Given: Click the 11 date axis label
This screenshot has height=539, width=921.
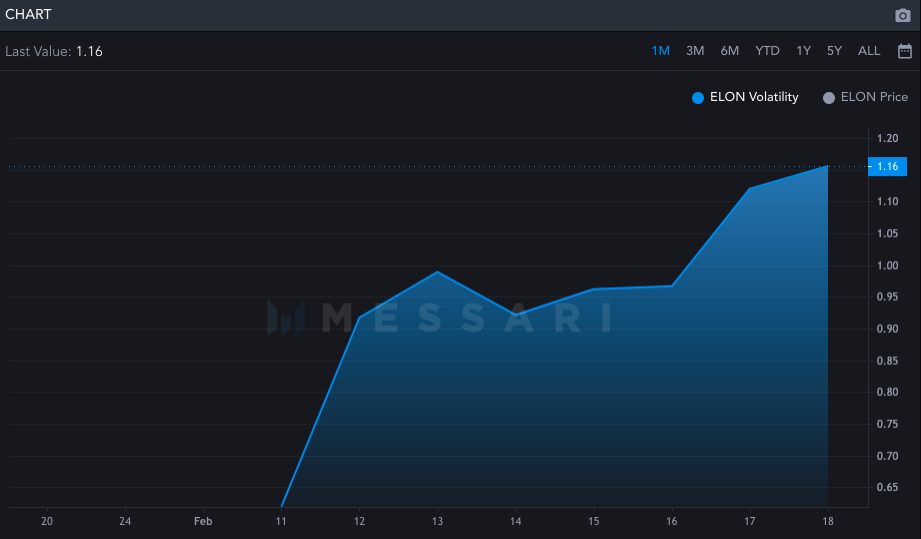Looking at the screenshot, I should (x=281, y=521).
